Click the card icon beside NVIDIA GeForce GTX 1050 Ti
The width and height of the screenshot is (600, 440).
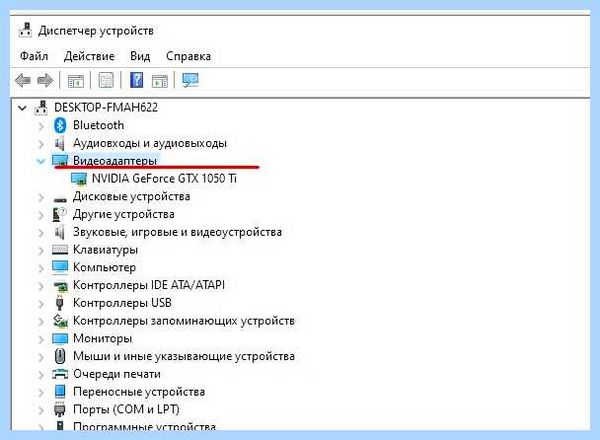coord(79,179)
